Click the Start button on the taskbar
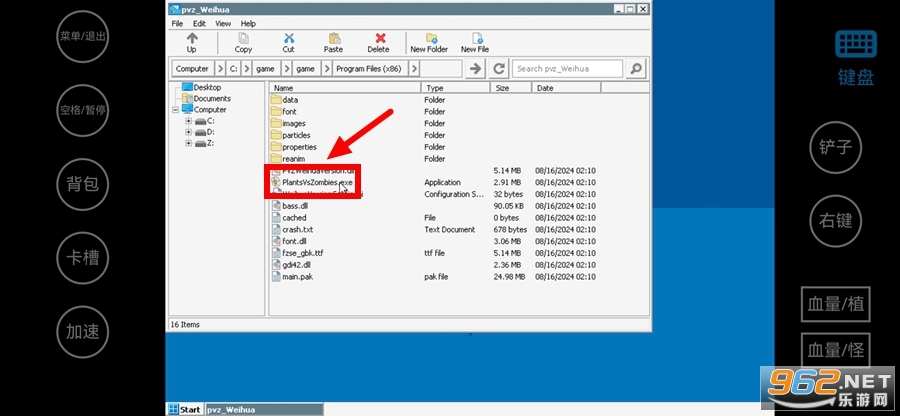Viewport: 900px width, 416px height. click(185, 409)
